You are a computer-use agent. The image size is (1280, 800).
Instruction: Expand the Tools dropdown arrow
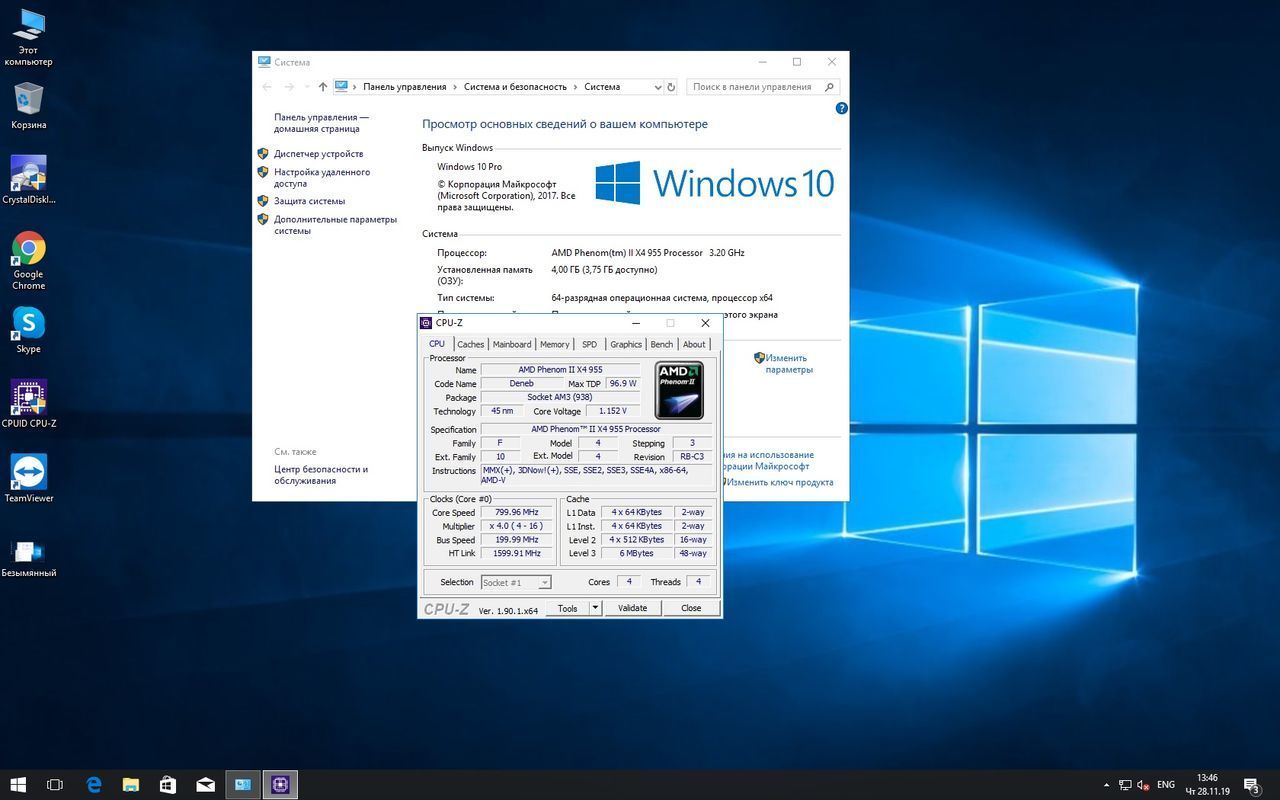[595, 608]
